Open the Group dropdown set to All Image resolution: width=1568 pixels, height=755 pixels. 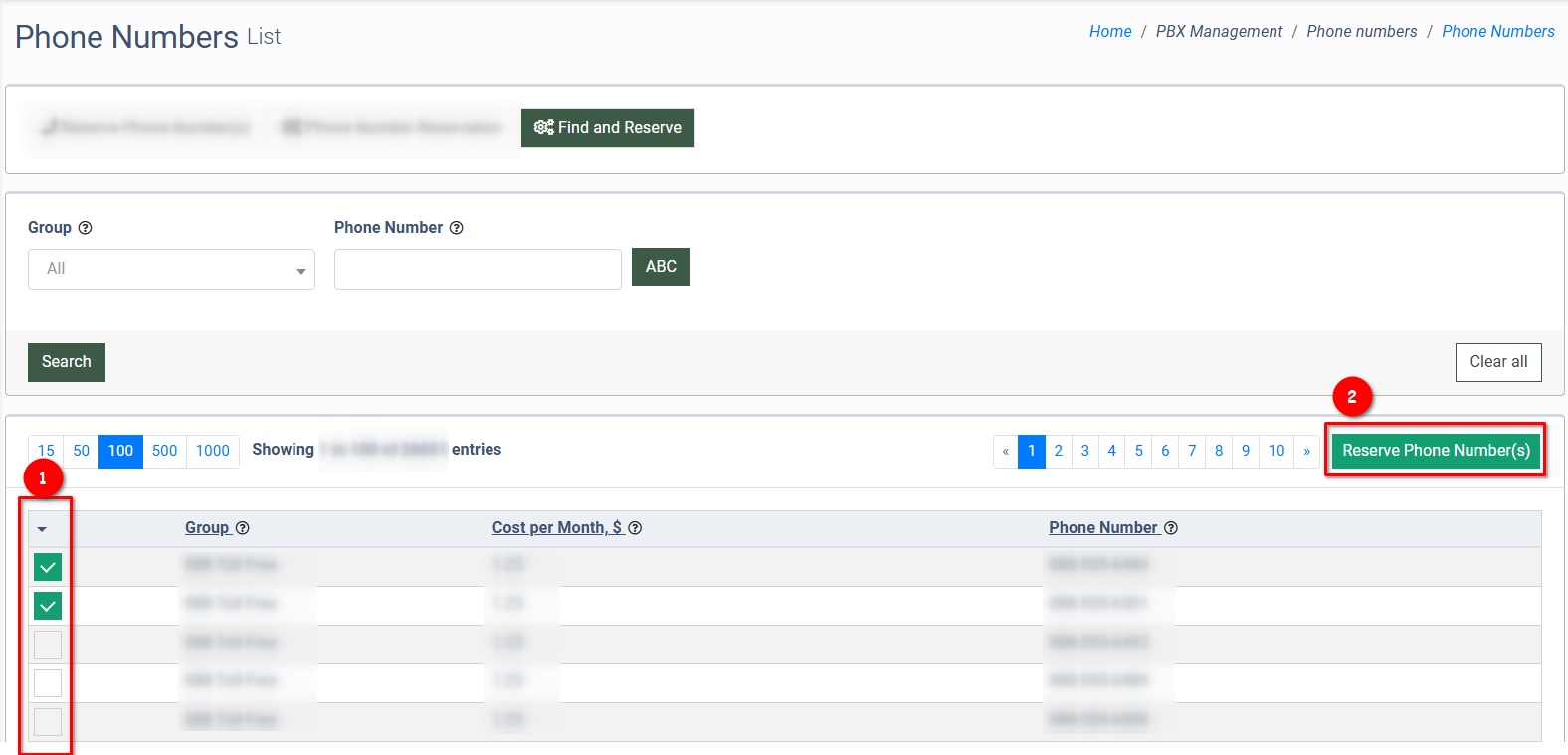[171, 270]
